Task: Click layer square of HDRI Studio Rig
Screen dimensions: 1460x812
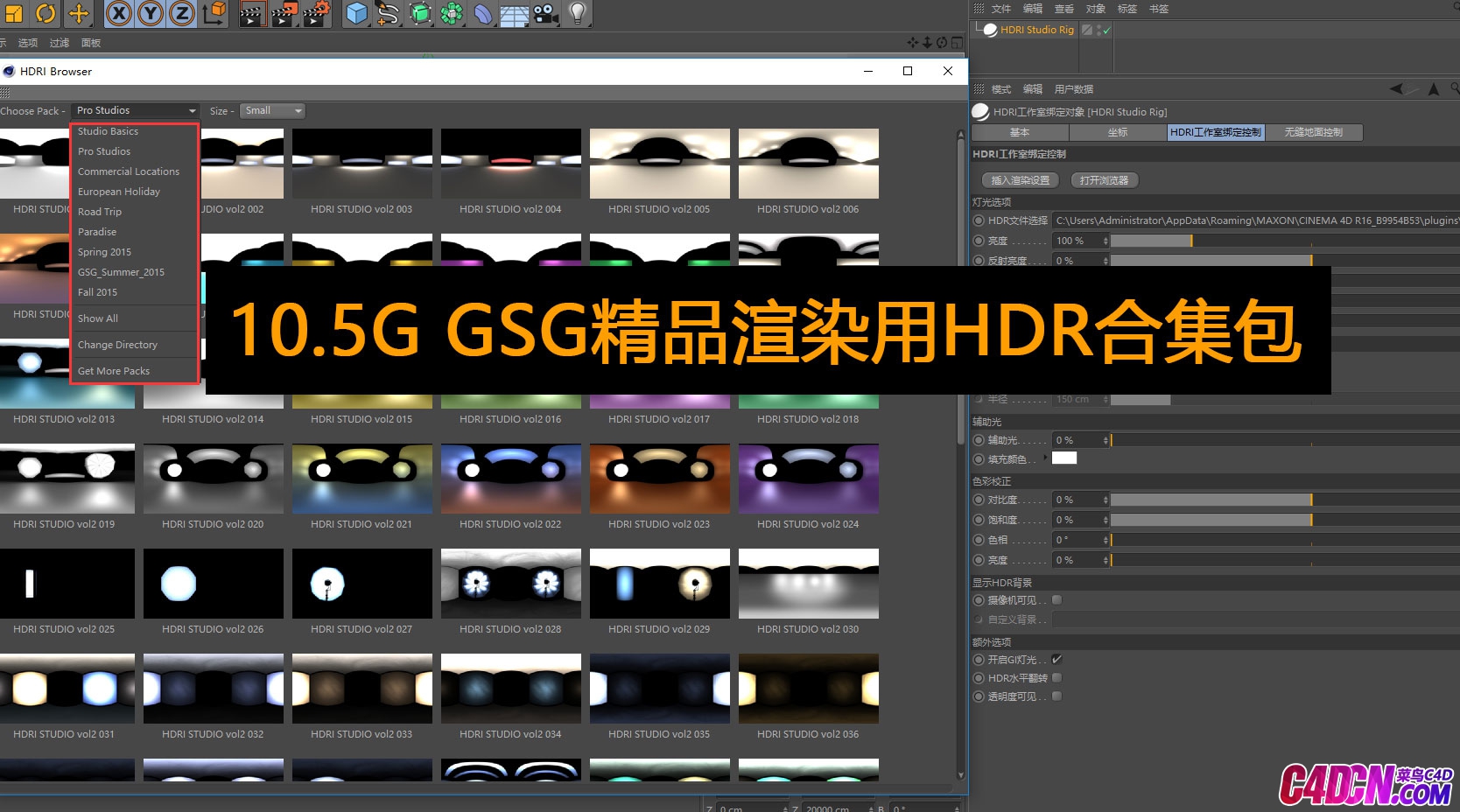Action: 1086,30
